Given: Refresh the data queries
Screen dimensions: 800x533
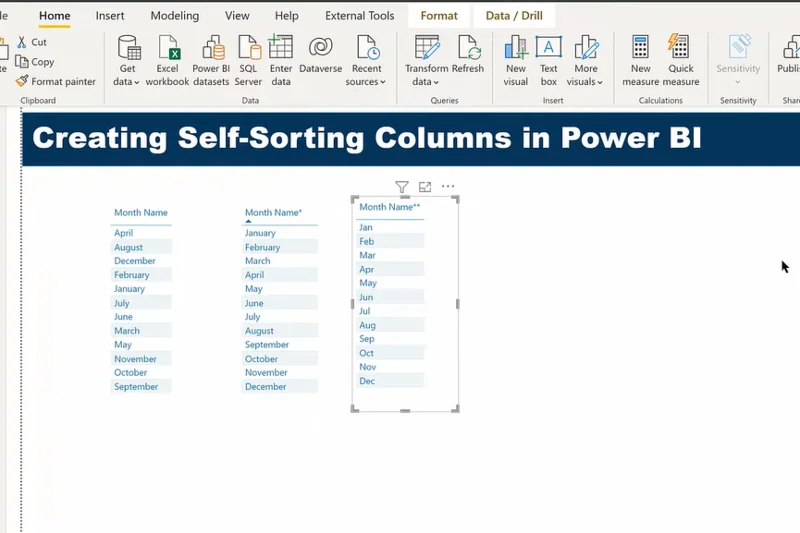Looking at the screenshot, I should 468,54.
